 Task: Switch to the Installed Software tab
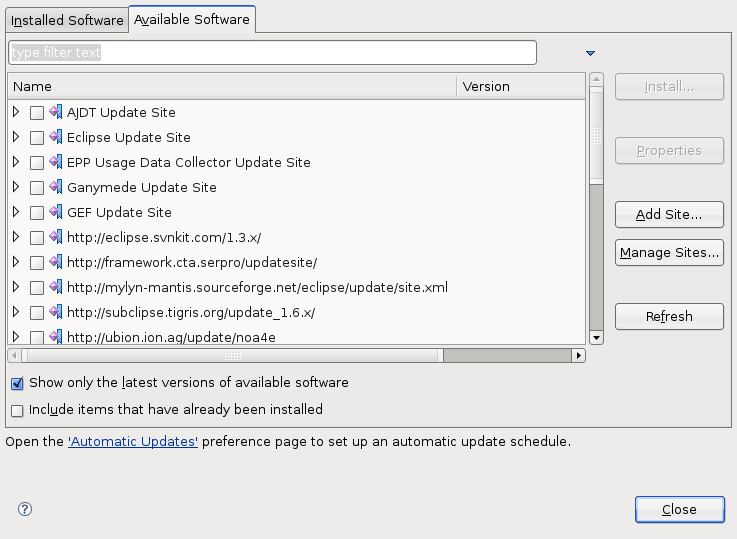tap(67, 20)
